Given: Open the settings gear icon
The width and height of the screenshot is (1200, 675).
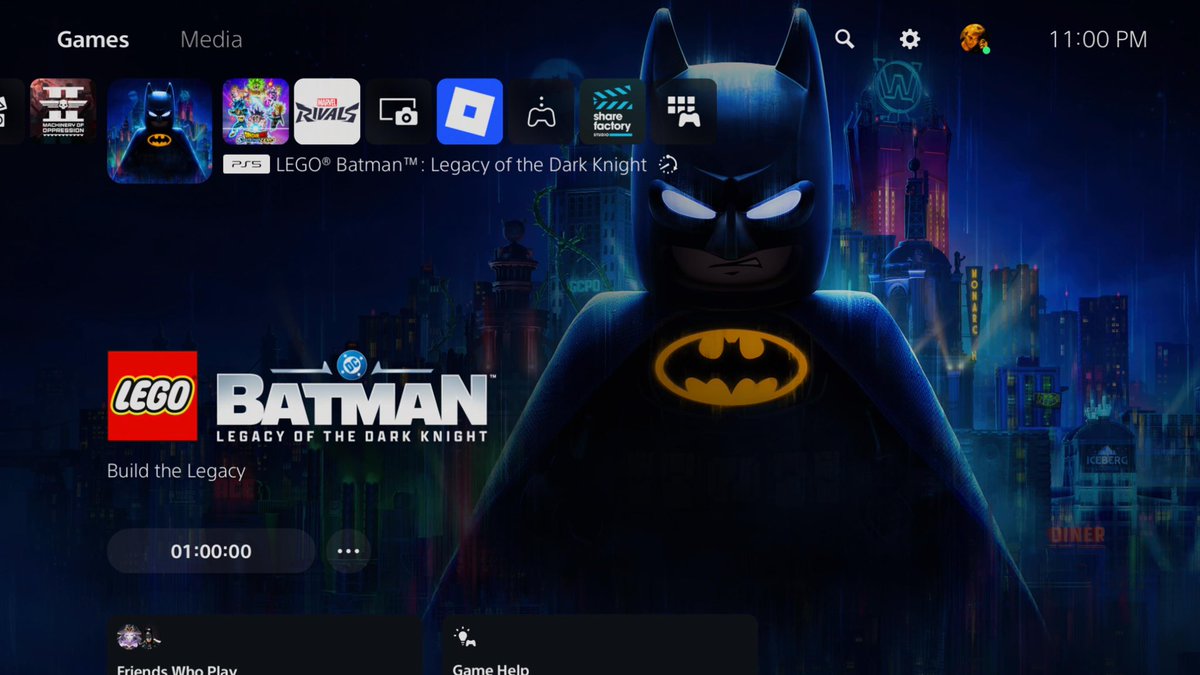Looking at the screenshot, I should click(x=909, y=39).
